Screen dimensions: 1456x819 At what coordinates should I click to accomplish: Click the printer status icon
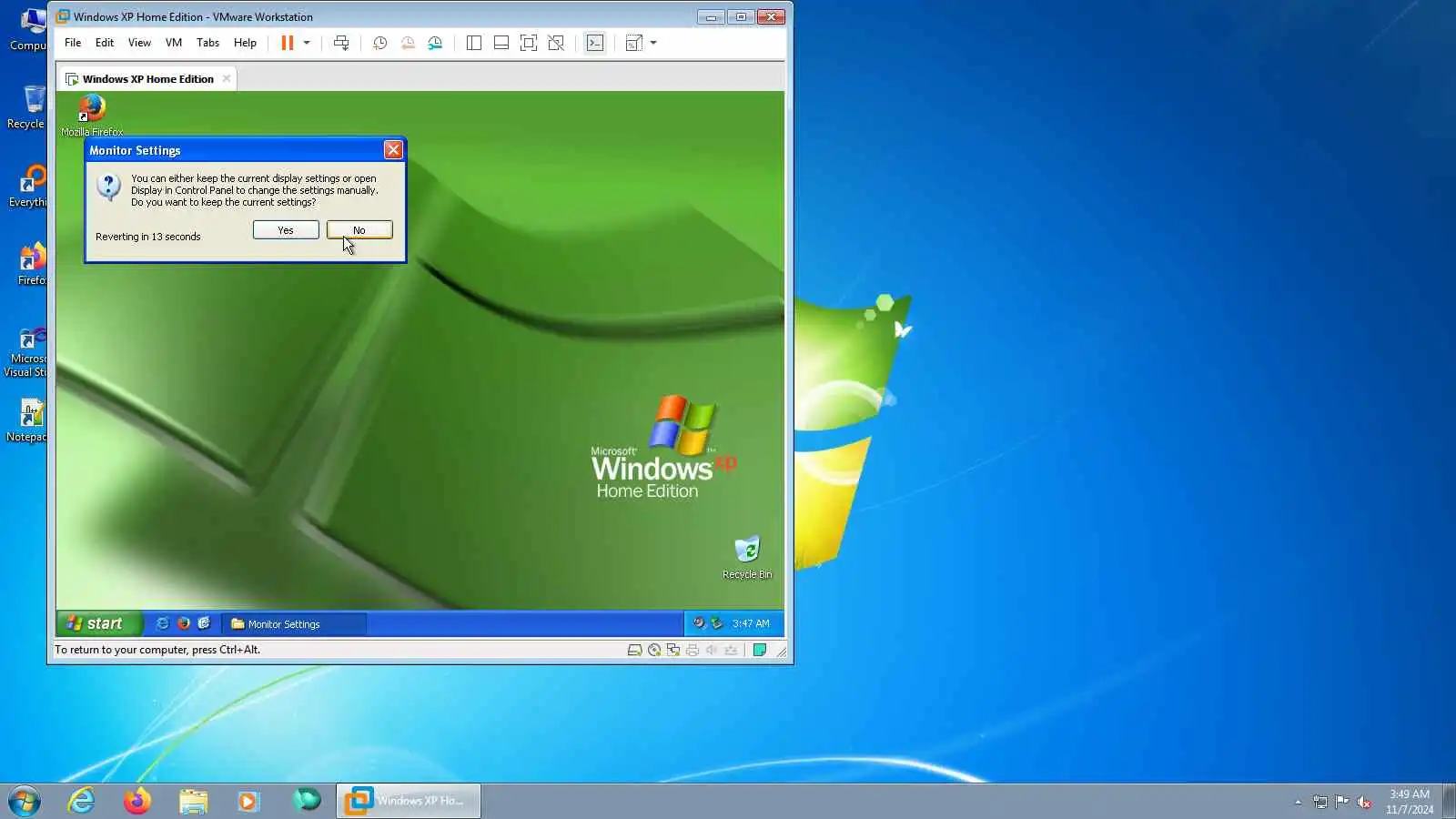pos(693,650)
